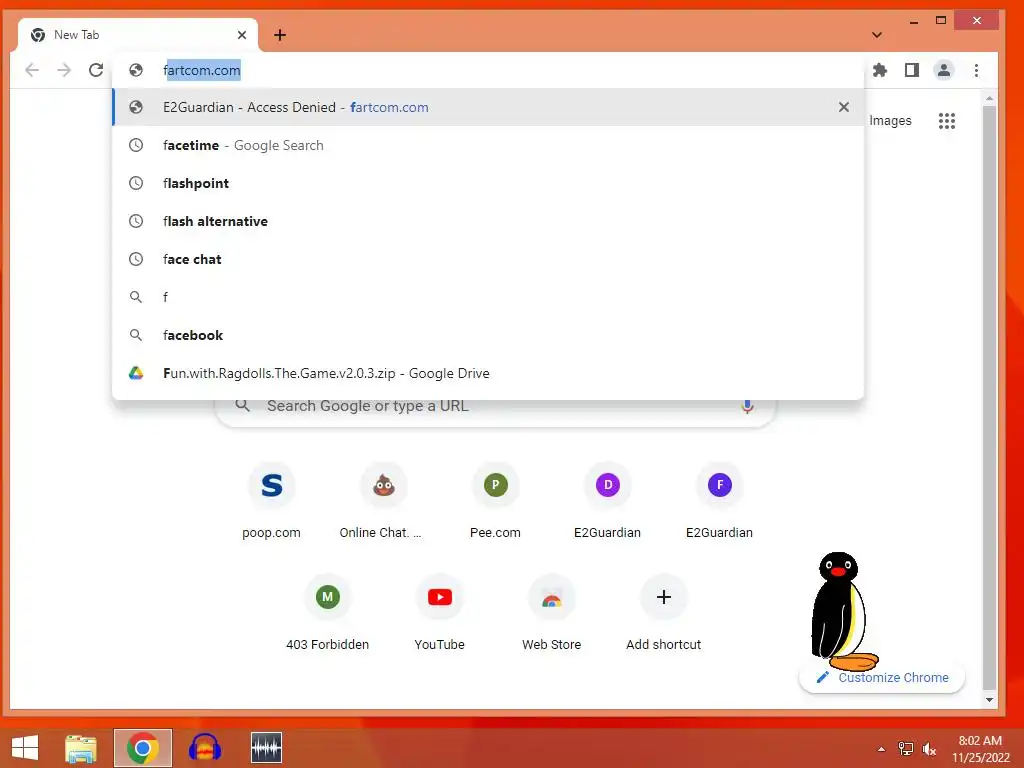
Task: Click the vertical scrollbar up arrow
Action: coord(989,99)
